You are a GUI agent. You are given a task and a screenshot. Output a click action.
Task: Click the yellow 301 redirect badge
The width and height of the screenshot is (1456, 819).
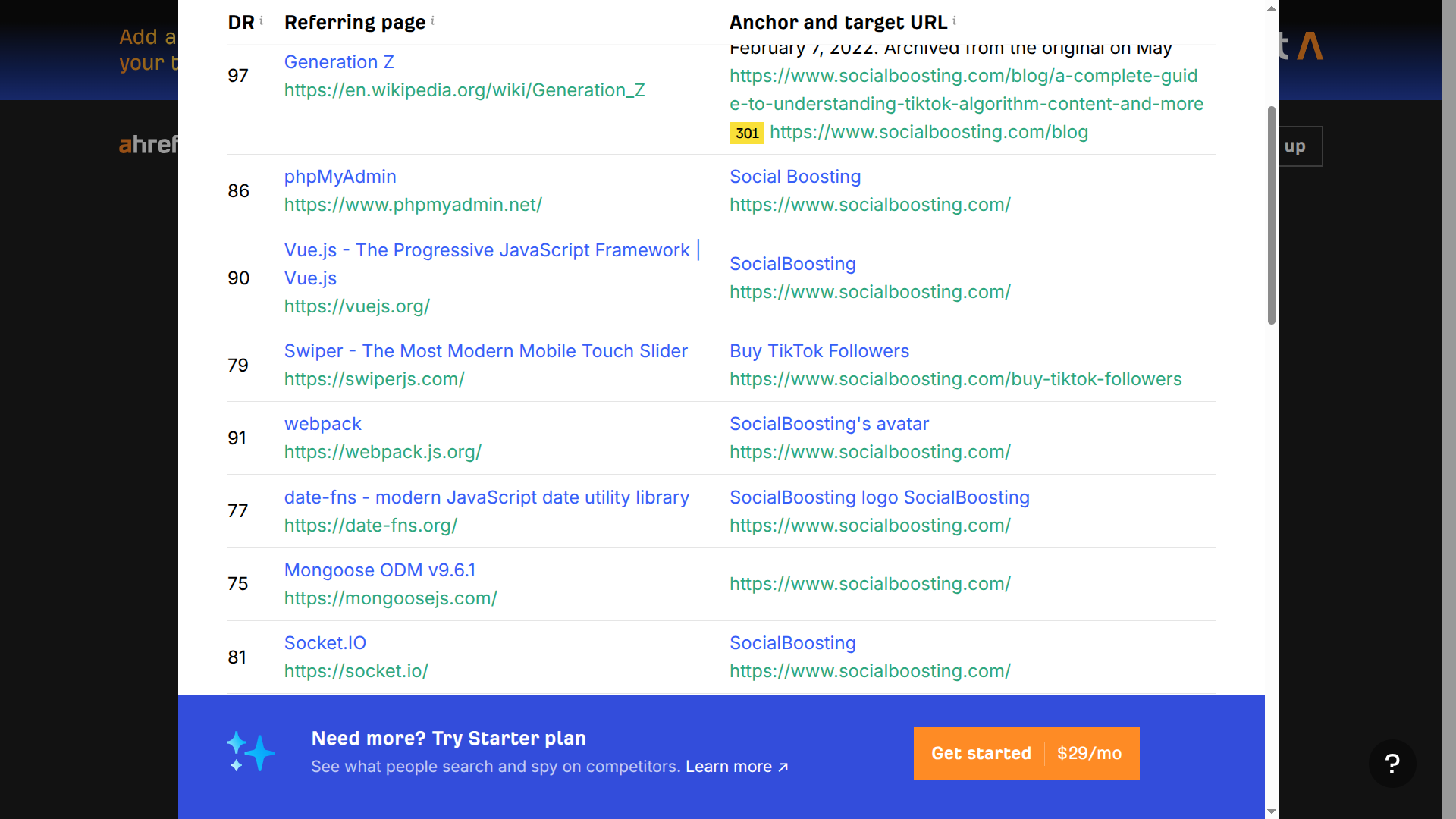pyautogui.click(x=747, y=133)
